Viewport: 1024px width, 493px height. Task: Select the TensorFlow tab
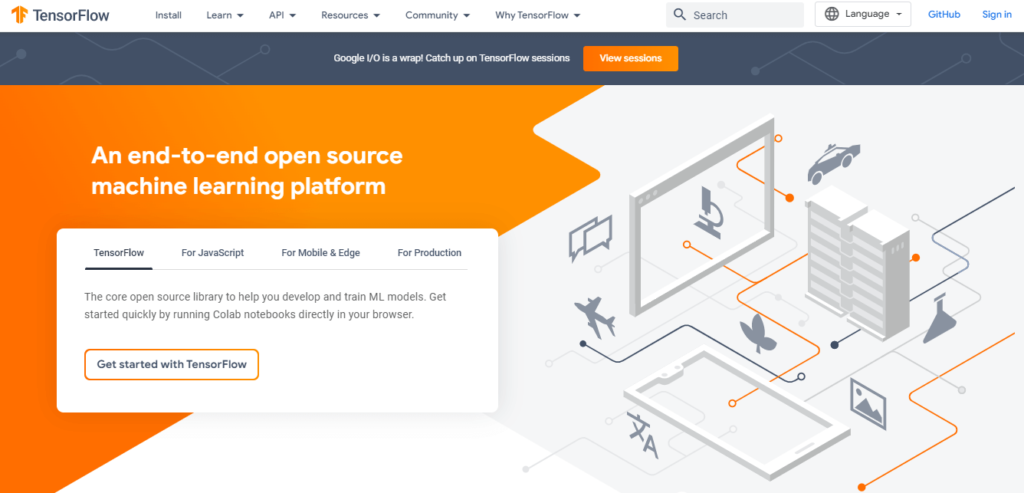(119, 253)
